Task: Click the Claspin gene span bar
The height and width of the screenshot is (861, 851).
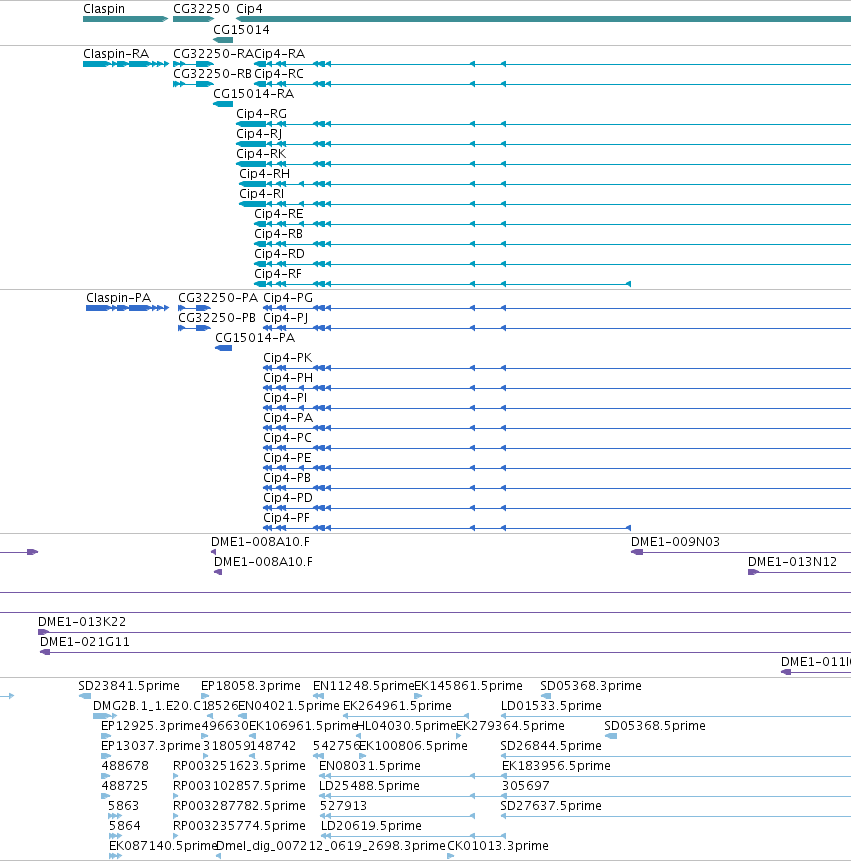Action: (x=126, y=19)
